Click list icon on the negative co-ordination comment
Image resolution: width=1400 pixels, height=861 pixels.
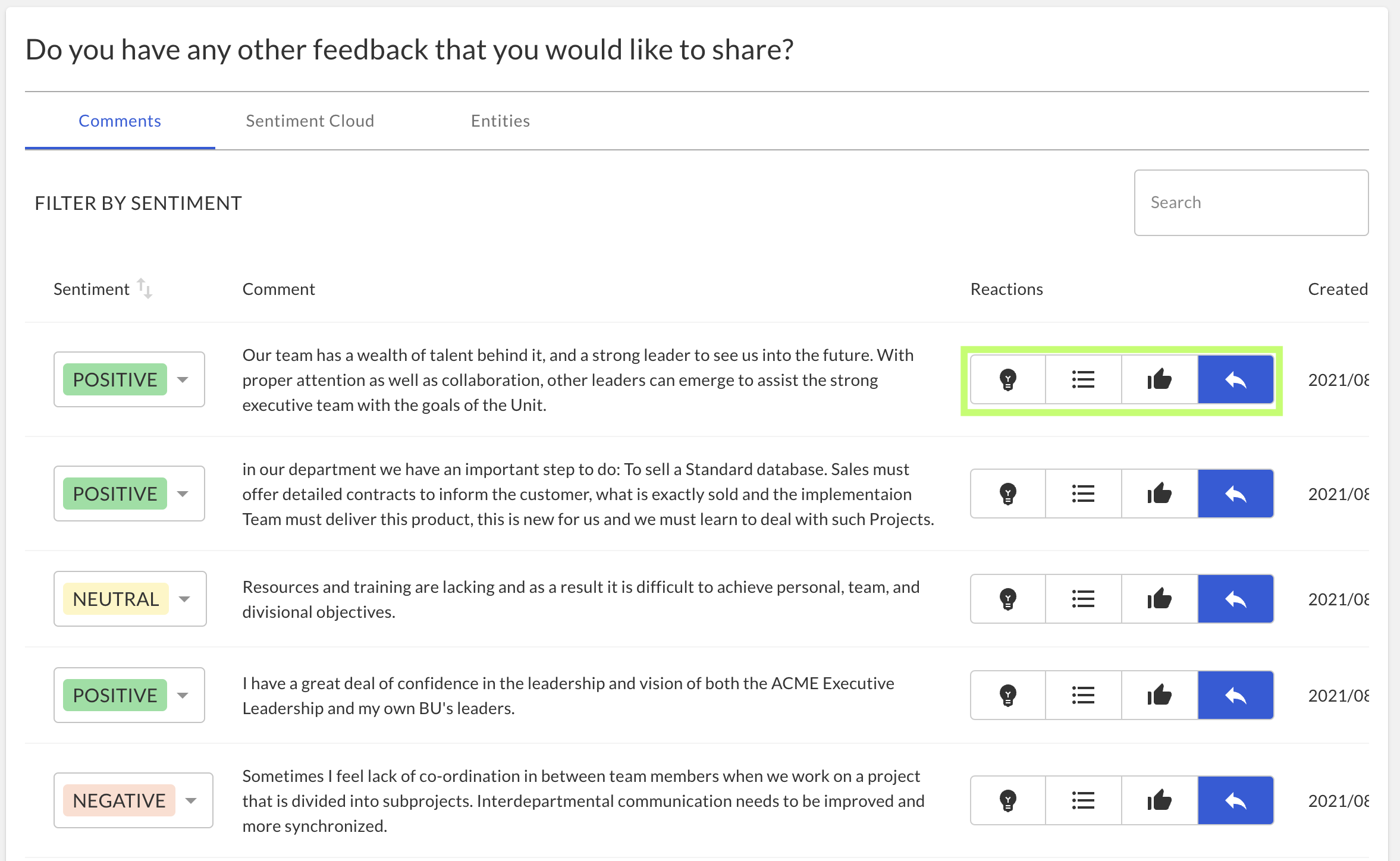(x=1084, y=800)
